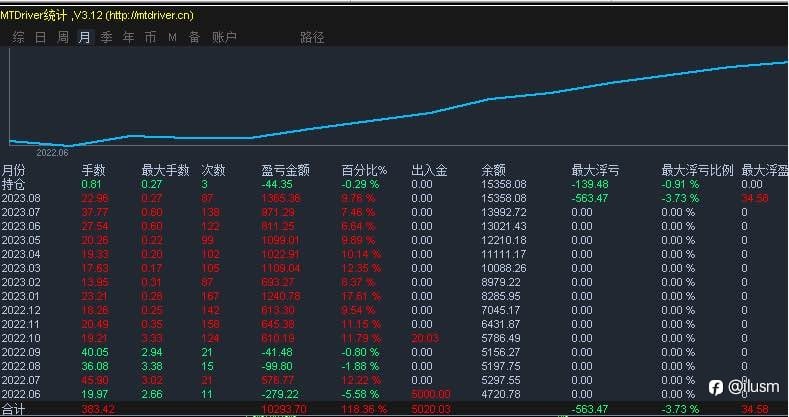Click the 手数 column header
Viewport: 789px width, 417px height.
click(x=93, y=170)
